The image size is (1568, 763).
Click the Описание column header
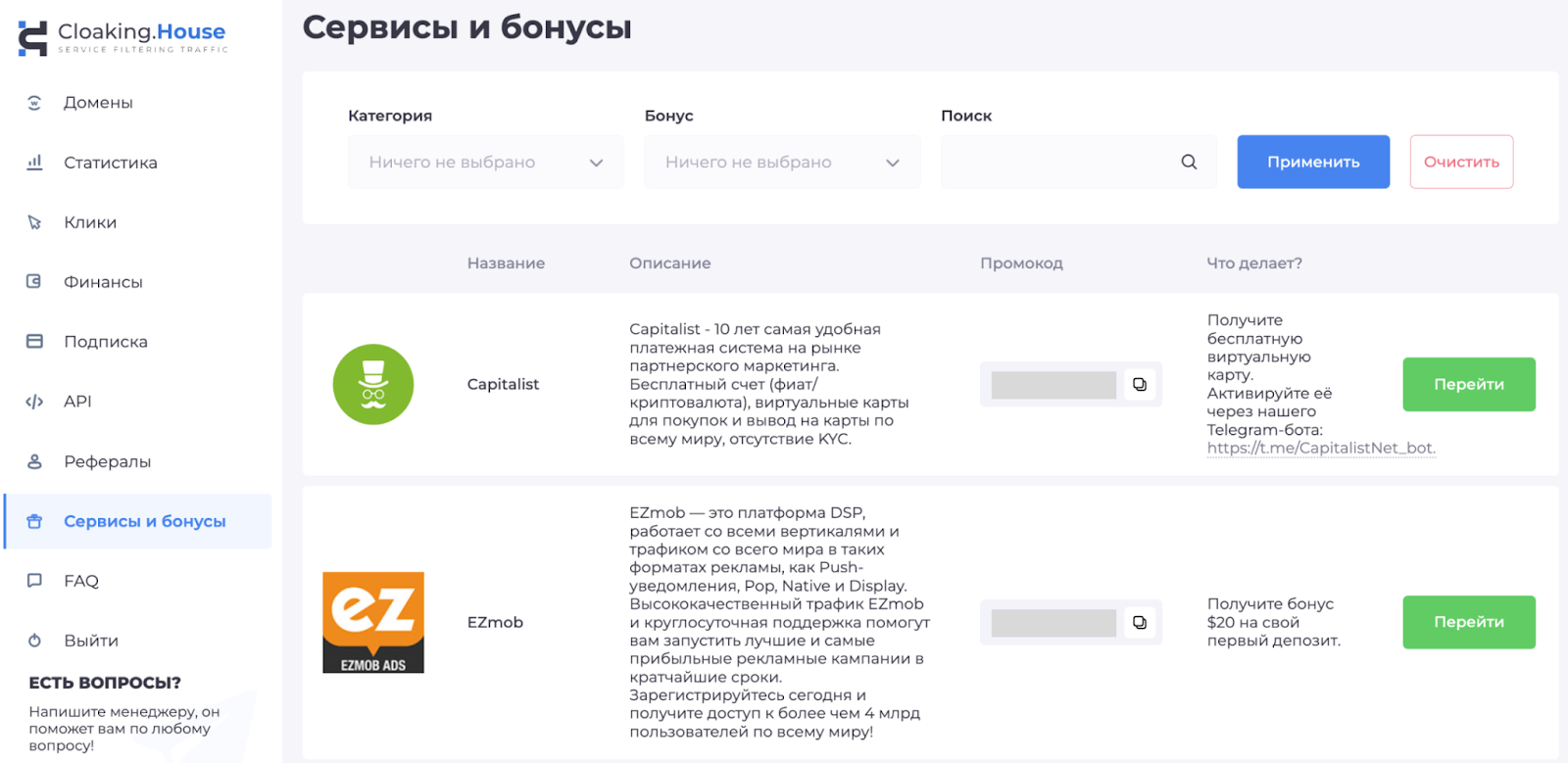pyautogui.click(x=670, y=262)
